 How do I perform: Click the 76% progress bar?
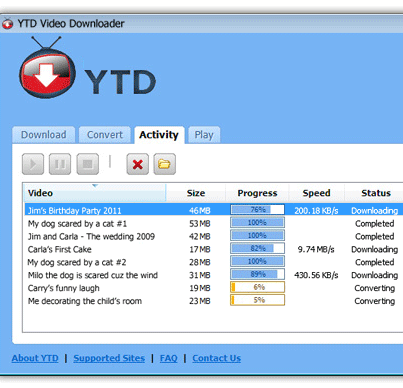(257, 210)
